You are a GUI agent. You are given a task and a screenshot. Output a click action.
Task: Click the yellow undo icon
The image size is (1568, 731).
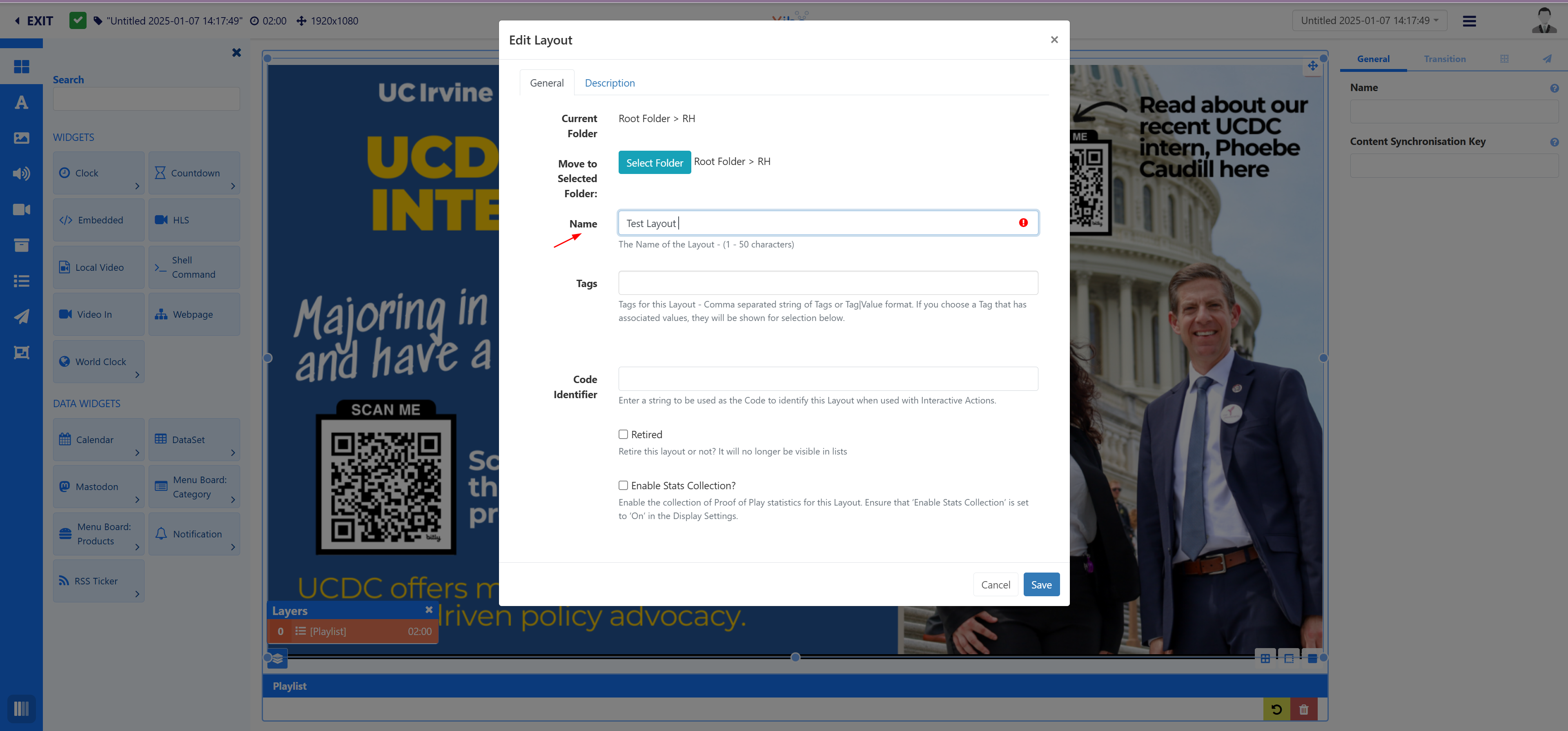point(1276,709)
